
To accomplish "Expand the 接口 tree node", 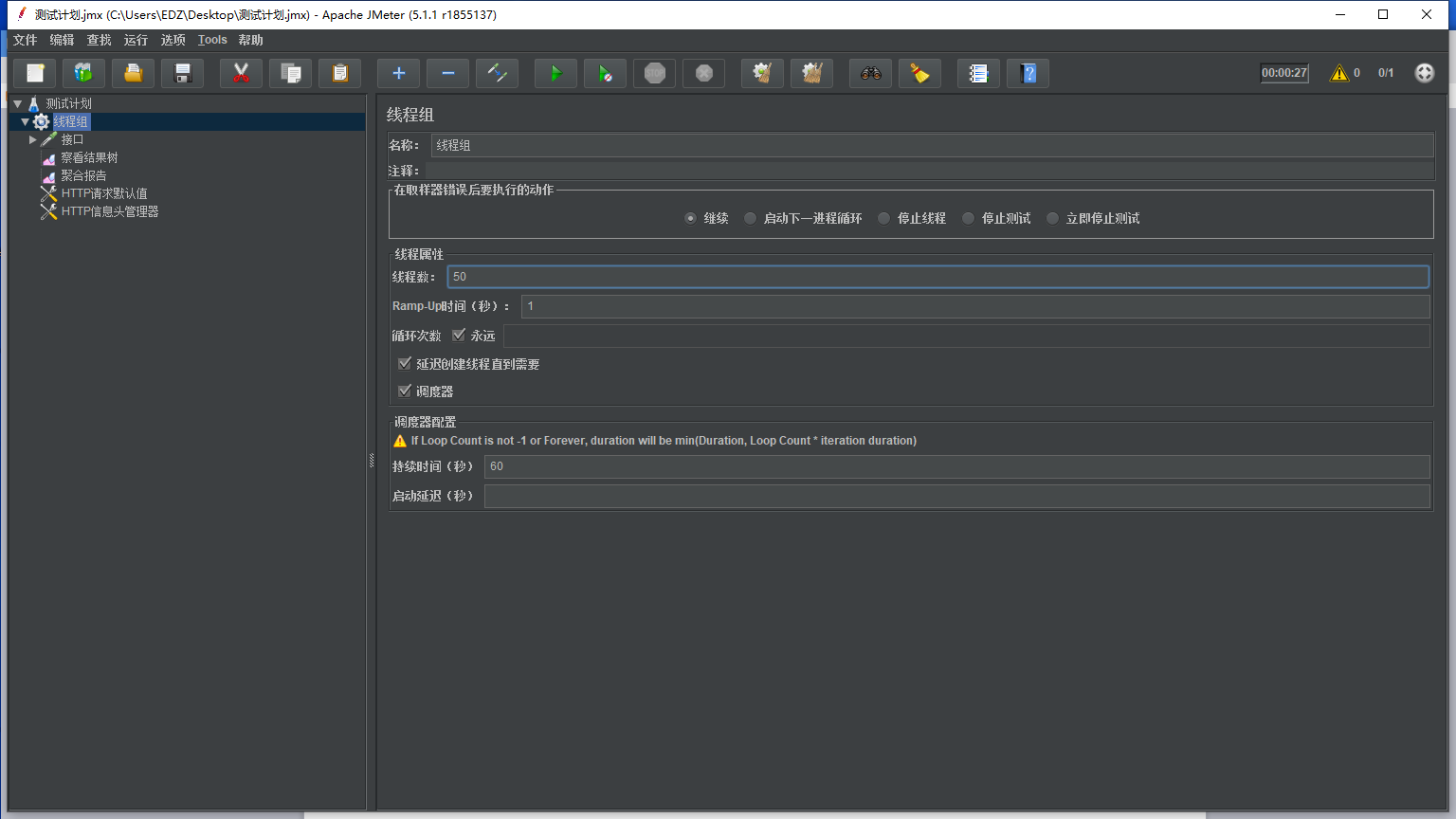I will [33, 139].
